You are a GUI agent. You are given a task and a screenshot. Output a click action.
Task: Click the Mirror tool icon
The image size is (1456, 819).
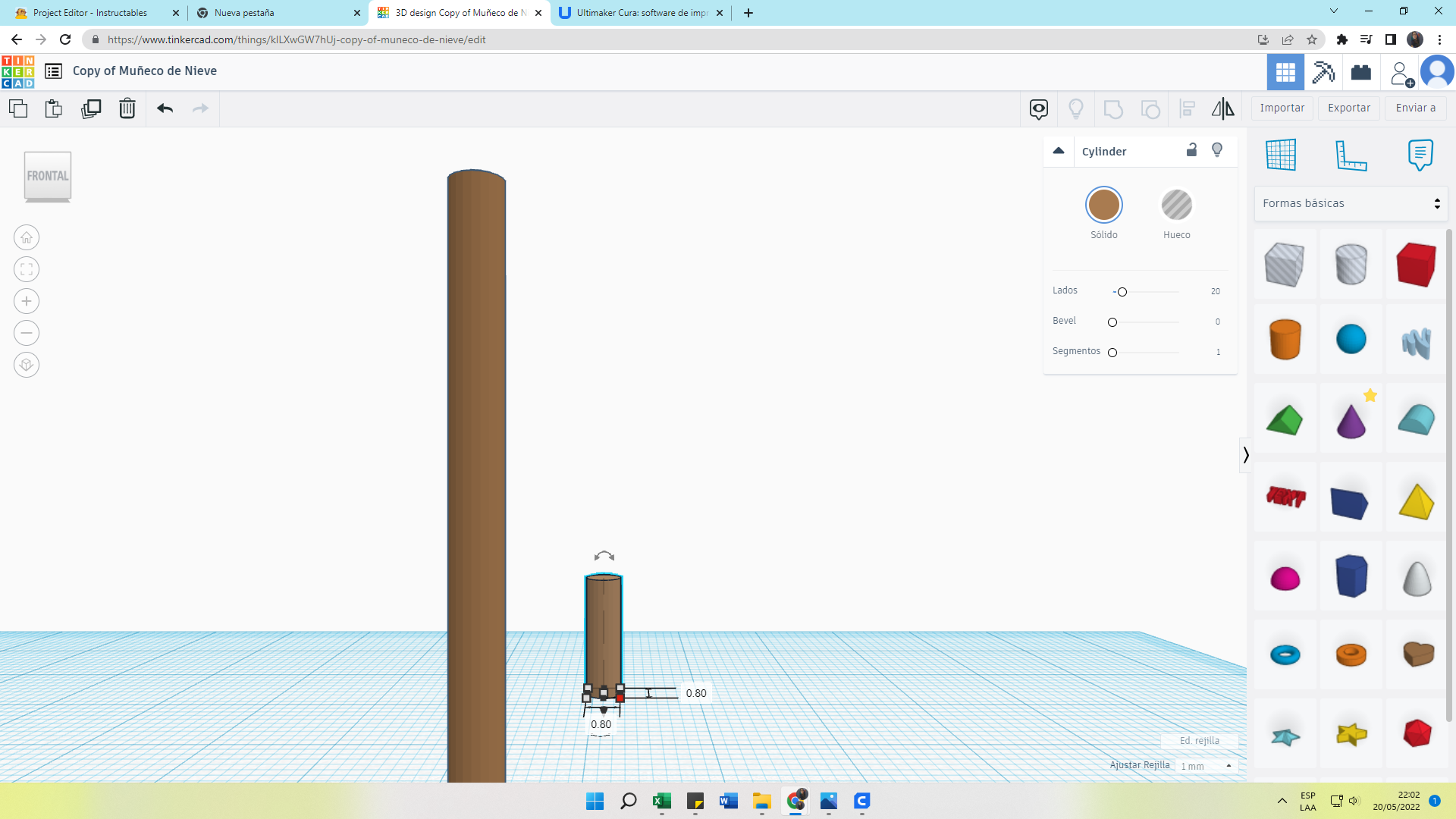(x=1222, y=108)
